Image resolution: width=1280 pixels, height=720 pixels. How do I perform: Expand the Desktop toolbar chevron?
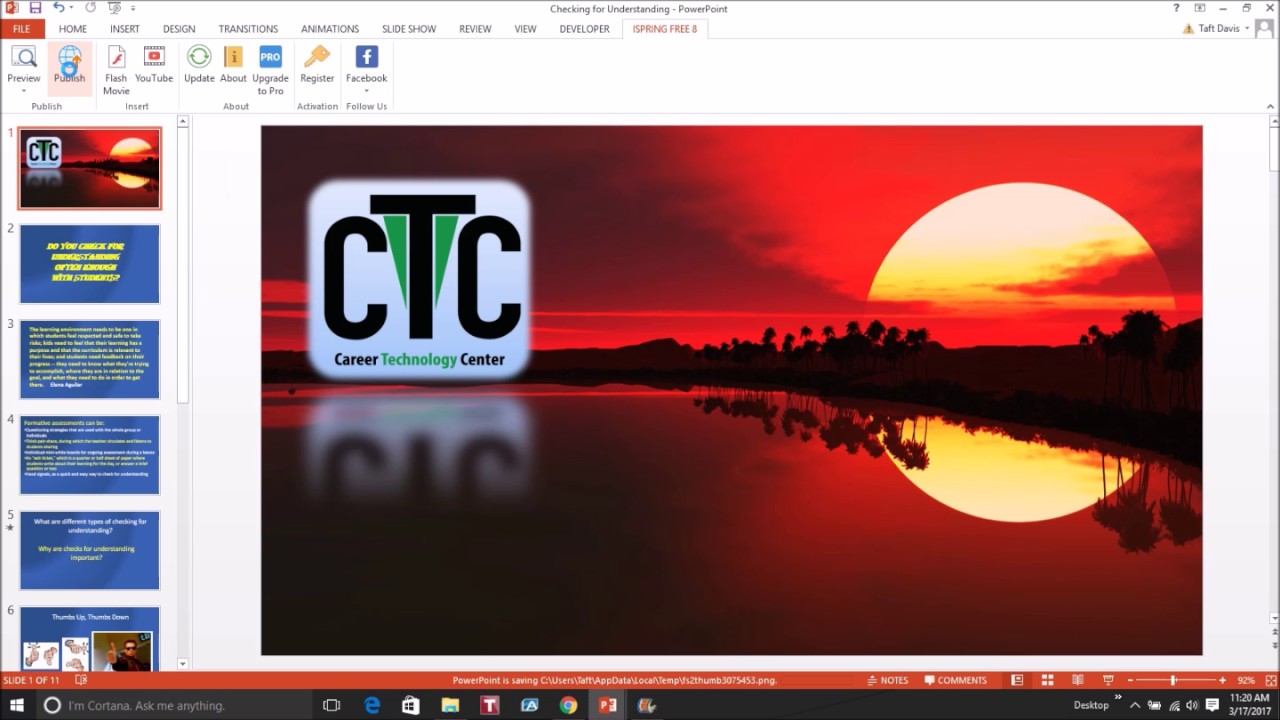pyautogui.click(x=1118, y=698)
